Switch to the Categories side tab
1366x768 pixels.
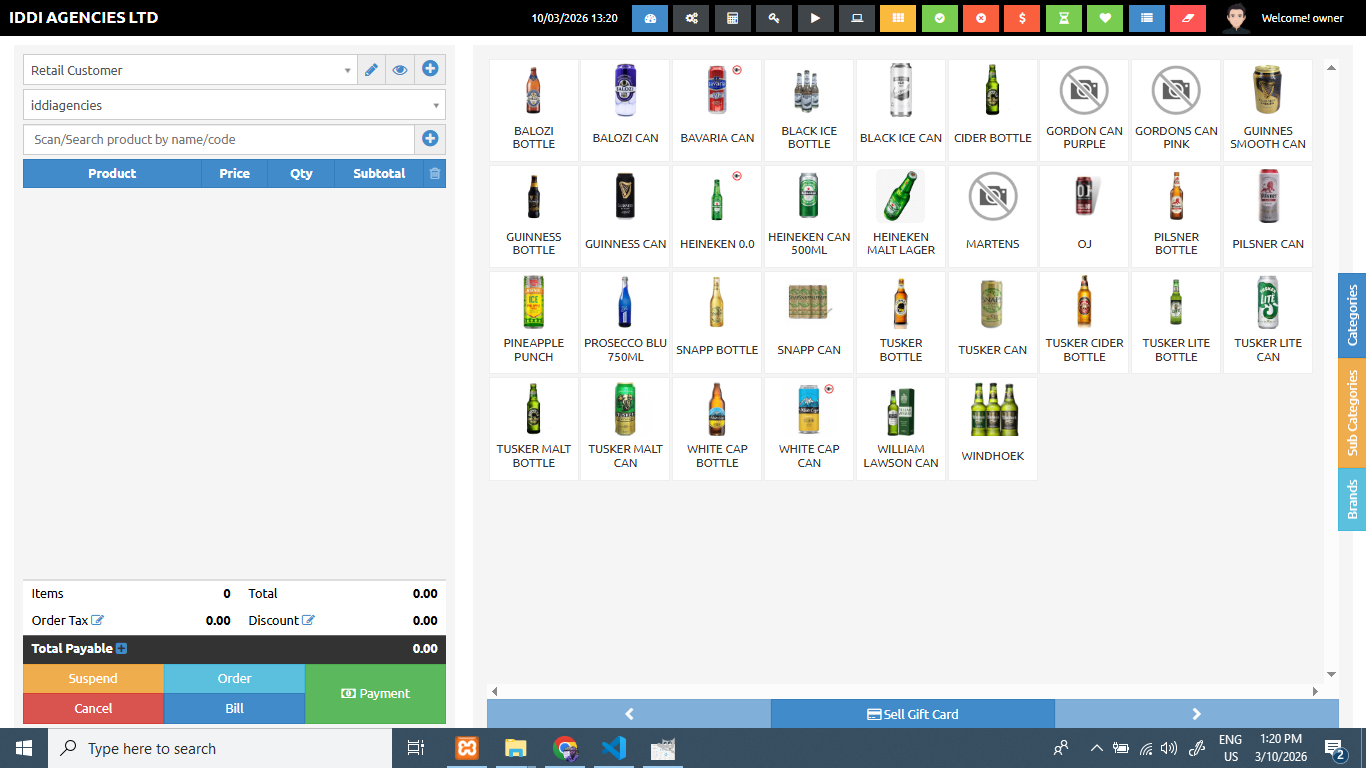point(1352,315)
